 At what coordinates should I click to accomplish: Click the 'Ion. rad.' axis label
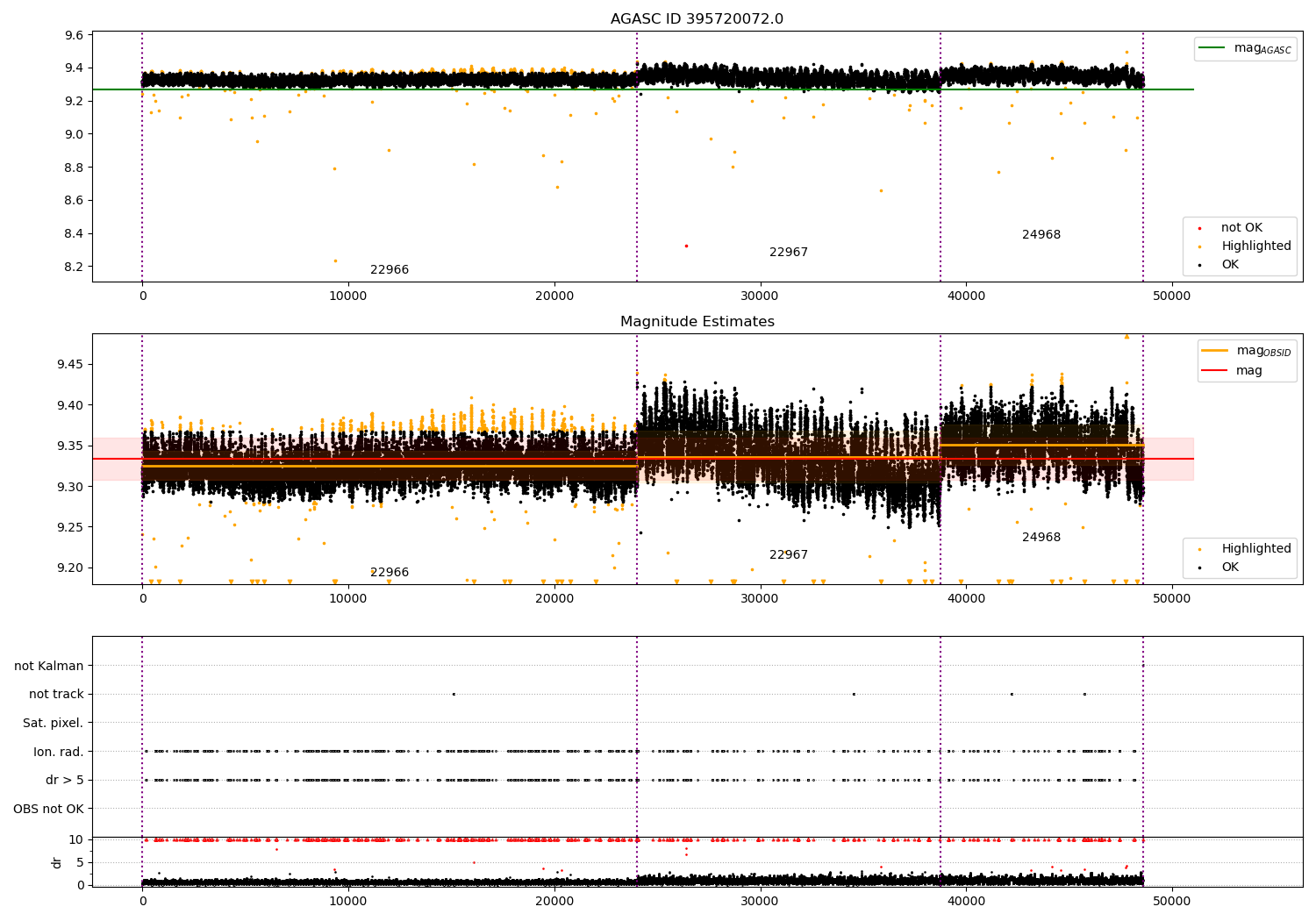[x=59, y=752]
